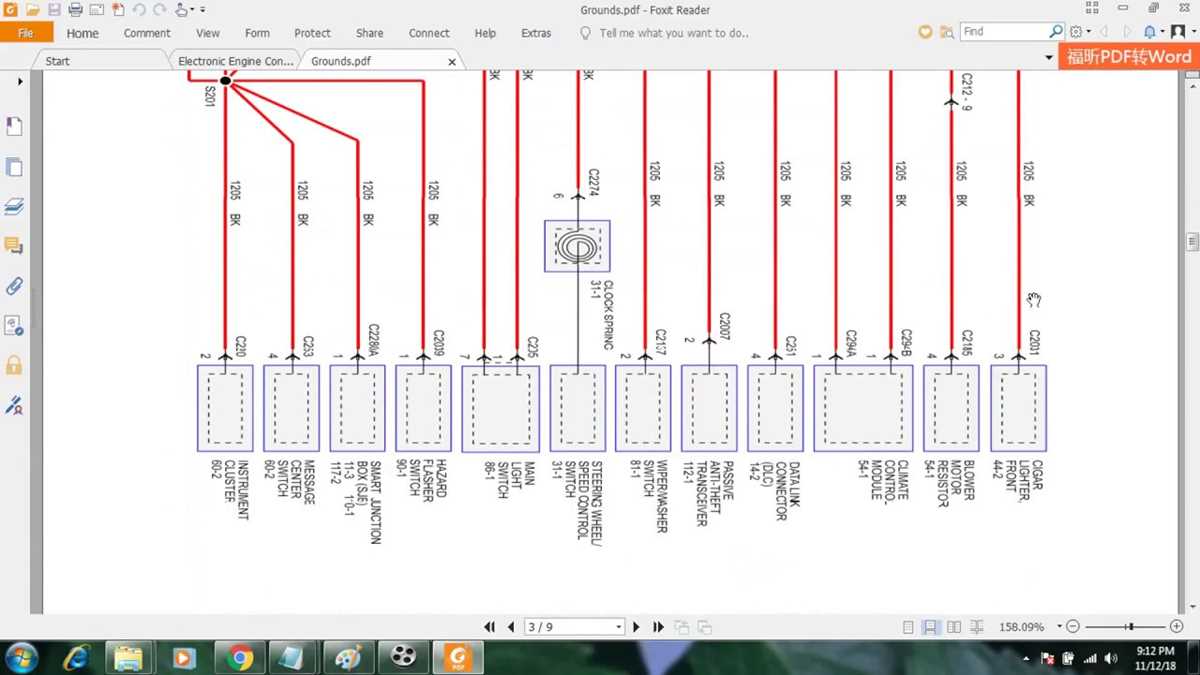Show hidden system tray icons arrow
Image resolution: width=1200 pixels, height=675 pixels.
[x=1028, y=658]
